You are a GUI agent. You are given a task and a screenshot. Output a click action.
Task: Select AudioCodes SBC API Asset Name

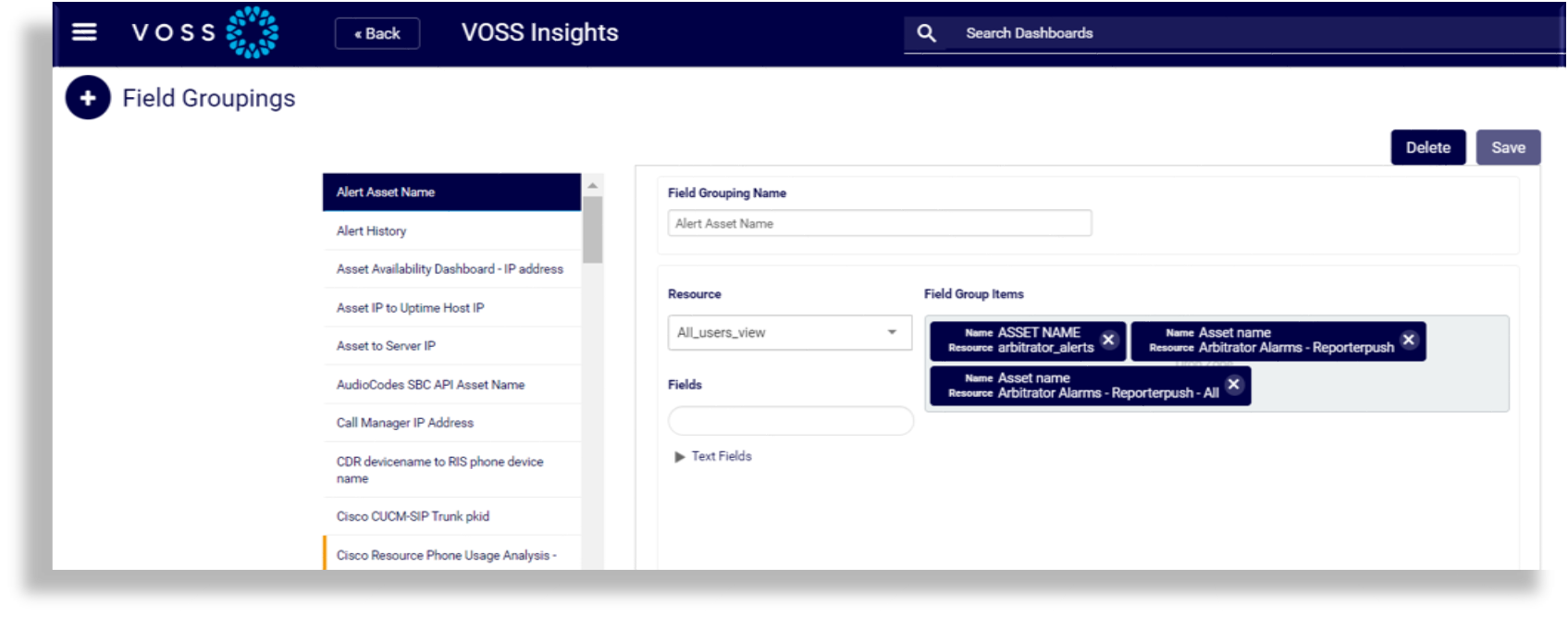451,385
